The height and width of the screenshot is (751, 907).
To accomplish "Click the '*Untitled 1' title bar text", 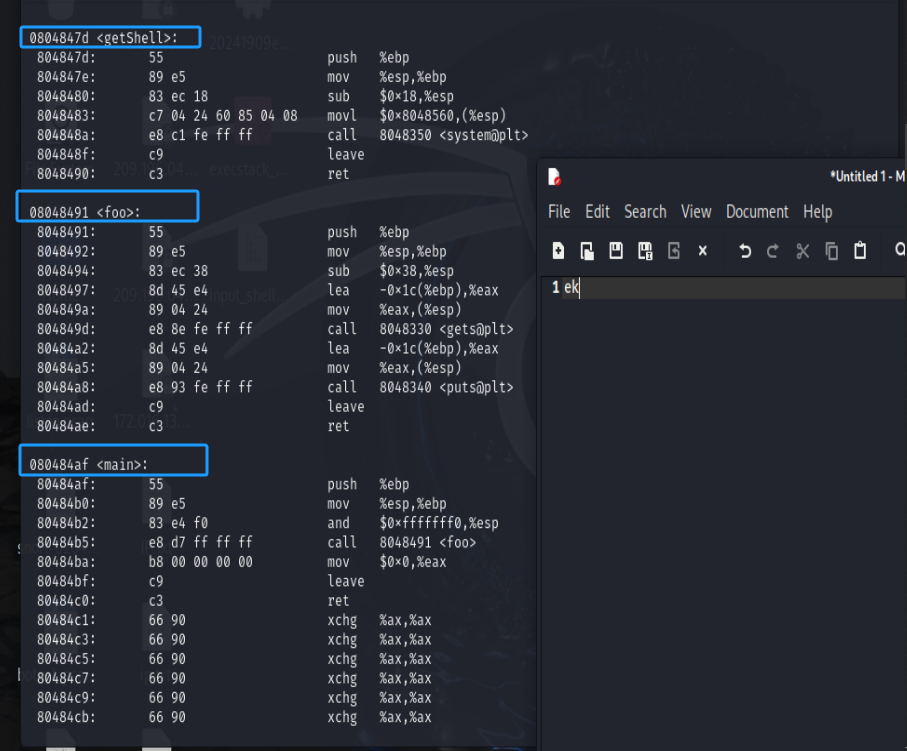I will click(858, 176).
